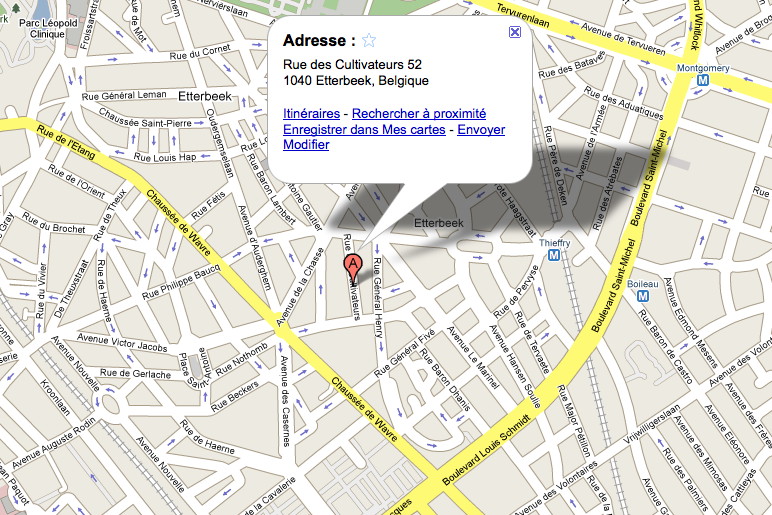Click the Parc Léopold Clinique label
The image size is (772, 515).
click(x=48, y=29)
